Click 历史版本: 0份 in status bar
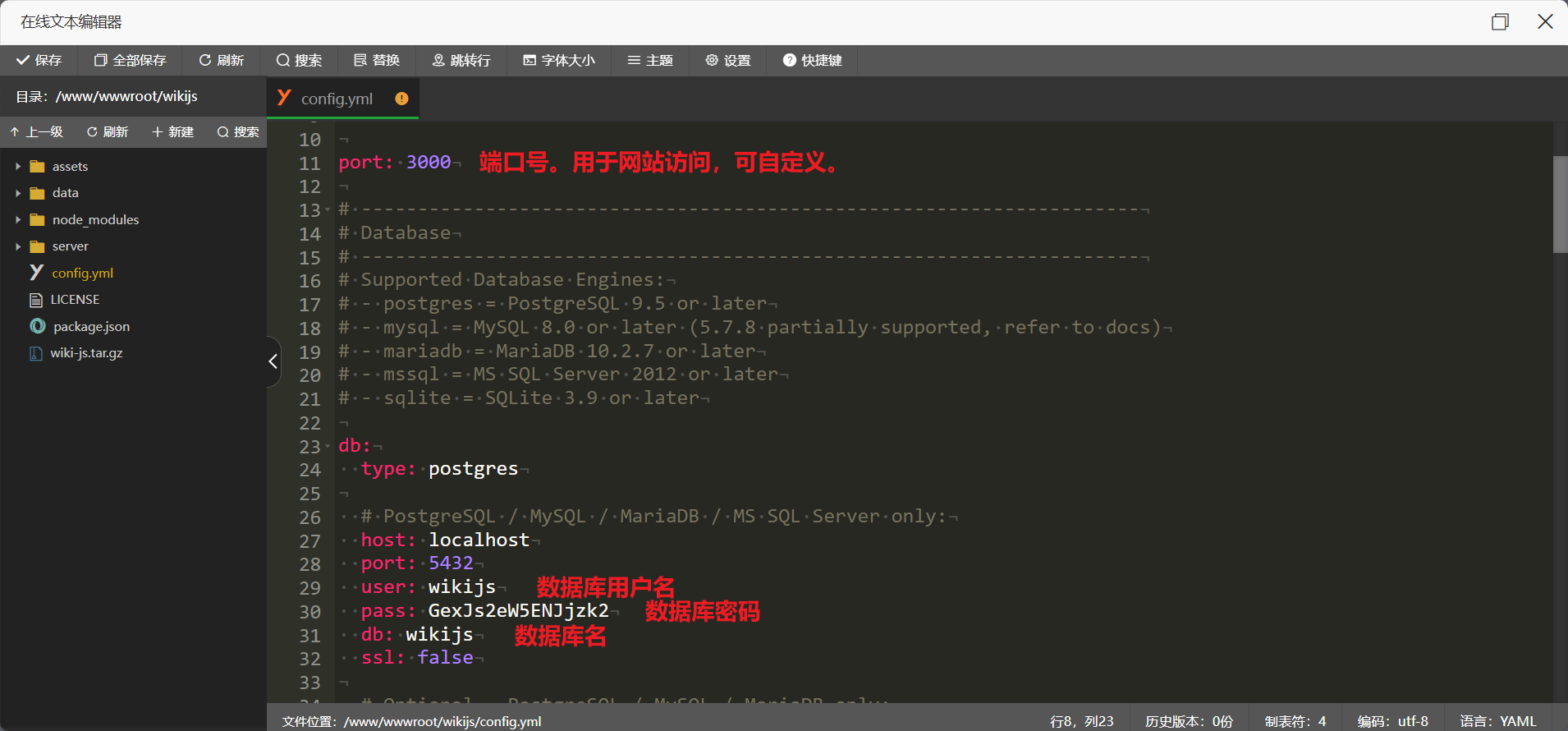The image size is (1568, 731). pos(1190,721)
